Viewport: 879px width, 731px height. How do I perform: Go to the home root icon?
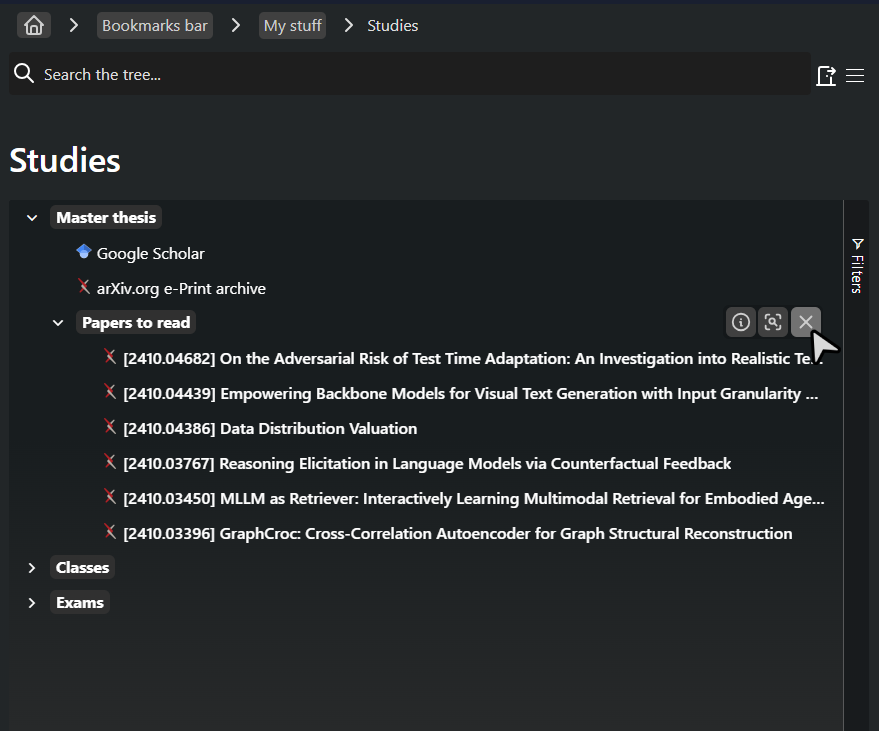point(34,25)
